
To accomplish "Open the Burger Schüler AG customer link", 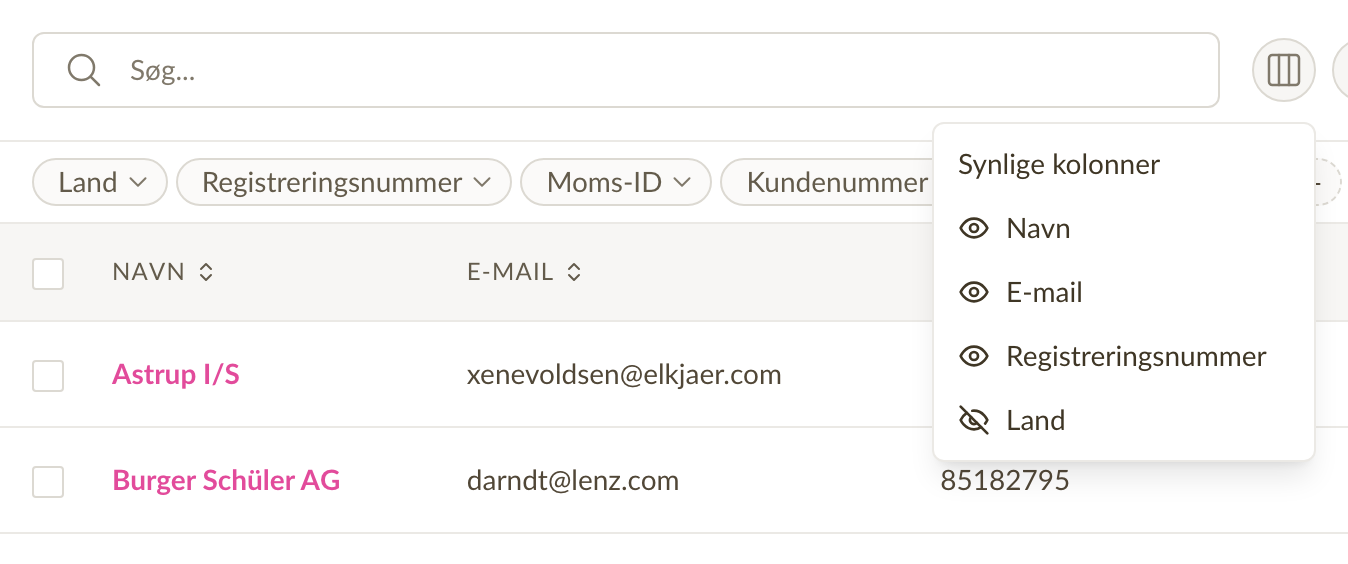I will pyautogui.click(x=226, y=481).
